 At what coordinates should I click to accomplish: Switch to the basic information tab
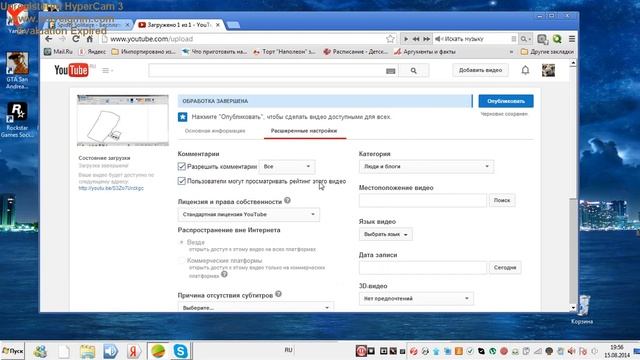tap(215, 131)
